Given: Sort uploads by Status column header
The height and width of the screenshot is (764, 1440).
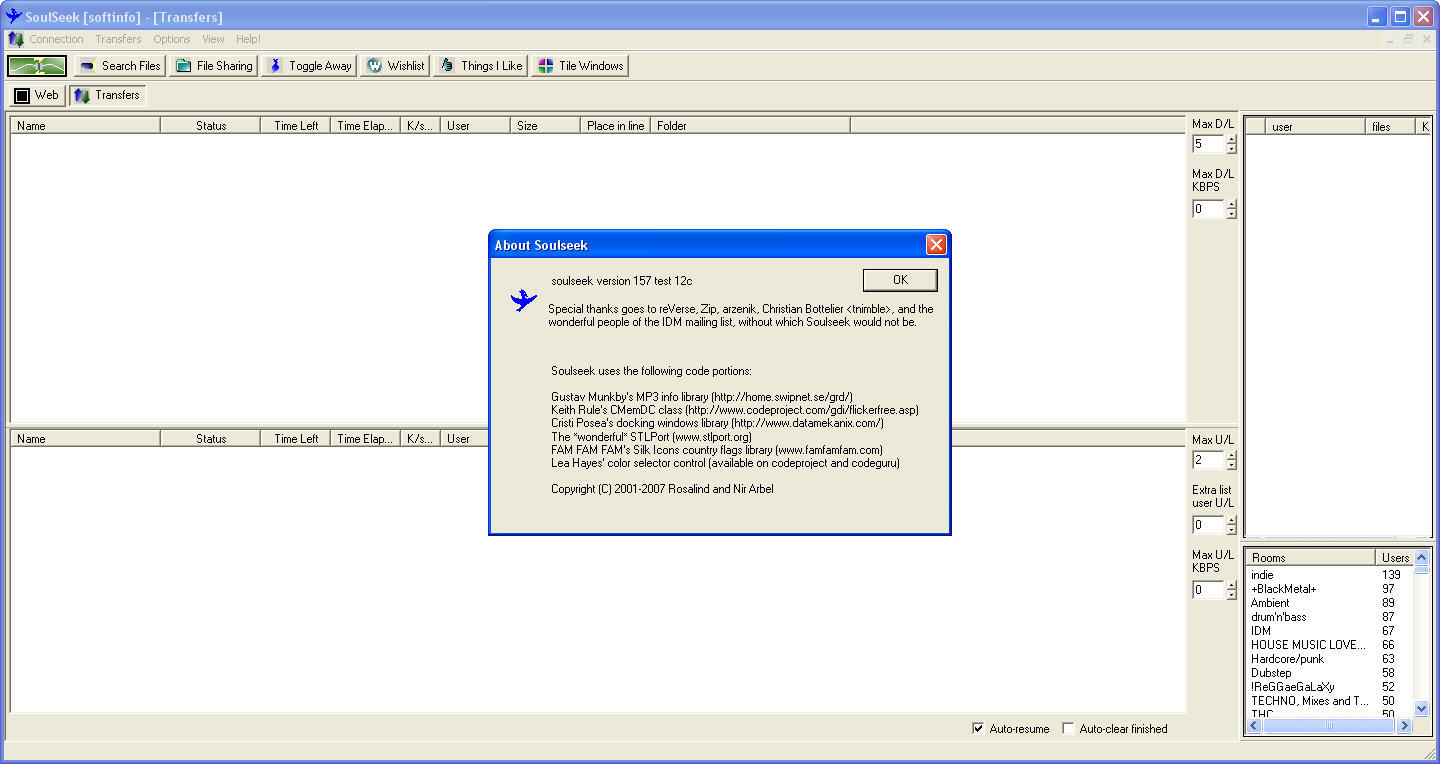Looking at the screenshot, I should pyautogui.click(x=210, y=438).
